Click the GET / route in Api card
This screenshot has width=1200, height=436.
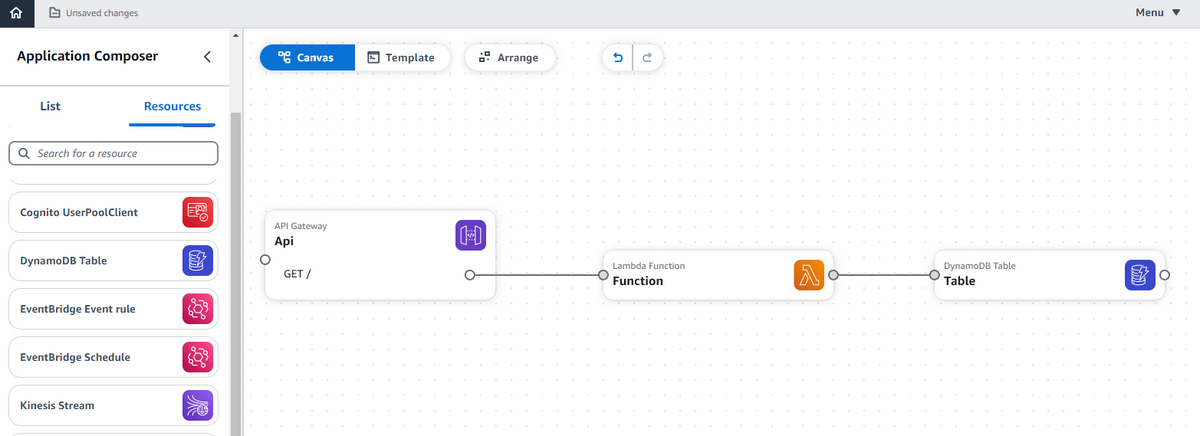[x=297, y=274]
